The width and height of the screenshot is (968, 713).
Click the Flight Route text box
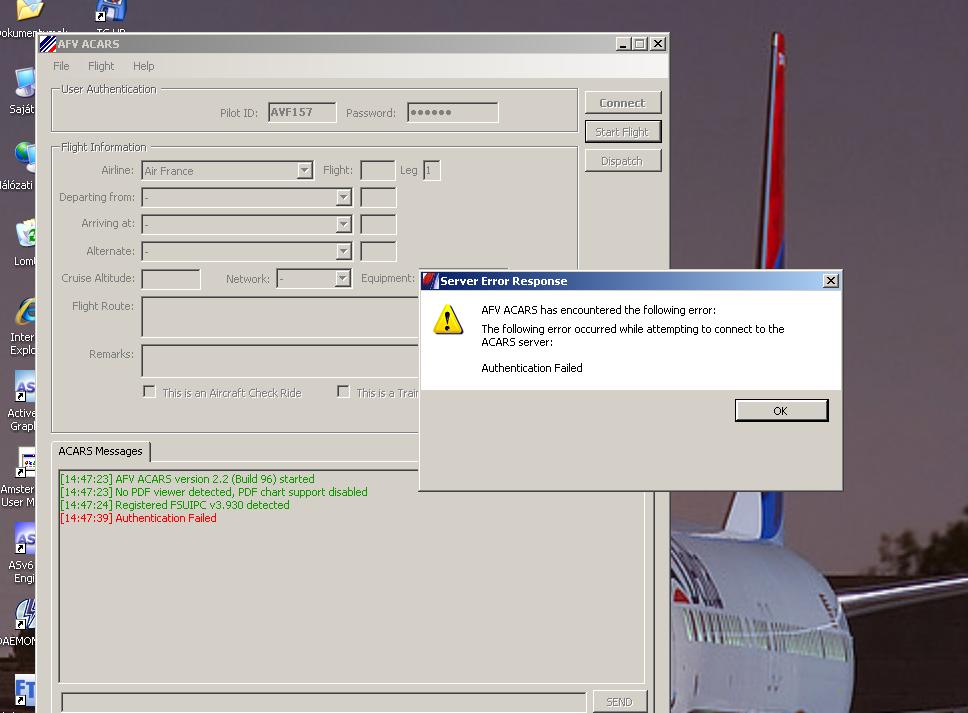pyautogui.click(x=281, y=317)
